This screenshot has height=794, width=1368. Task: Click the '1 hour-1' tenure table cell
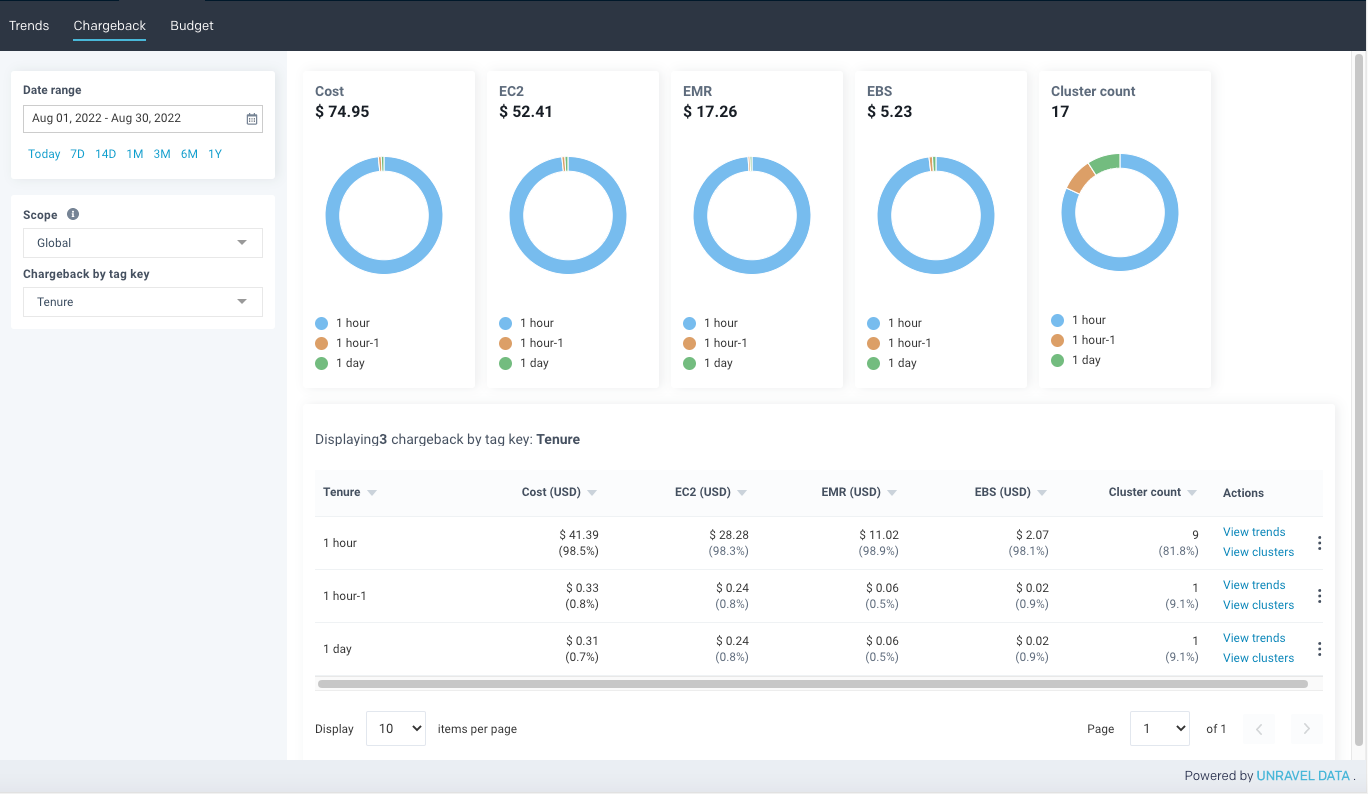coord(345,596)
